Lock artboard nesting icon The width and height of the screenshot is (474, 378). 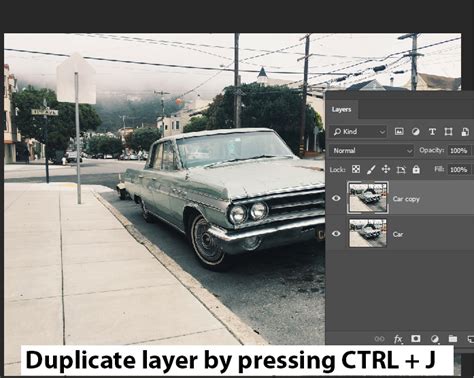tap(401, 170)
